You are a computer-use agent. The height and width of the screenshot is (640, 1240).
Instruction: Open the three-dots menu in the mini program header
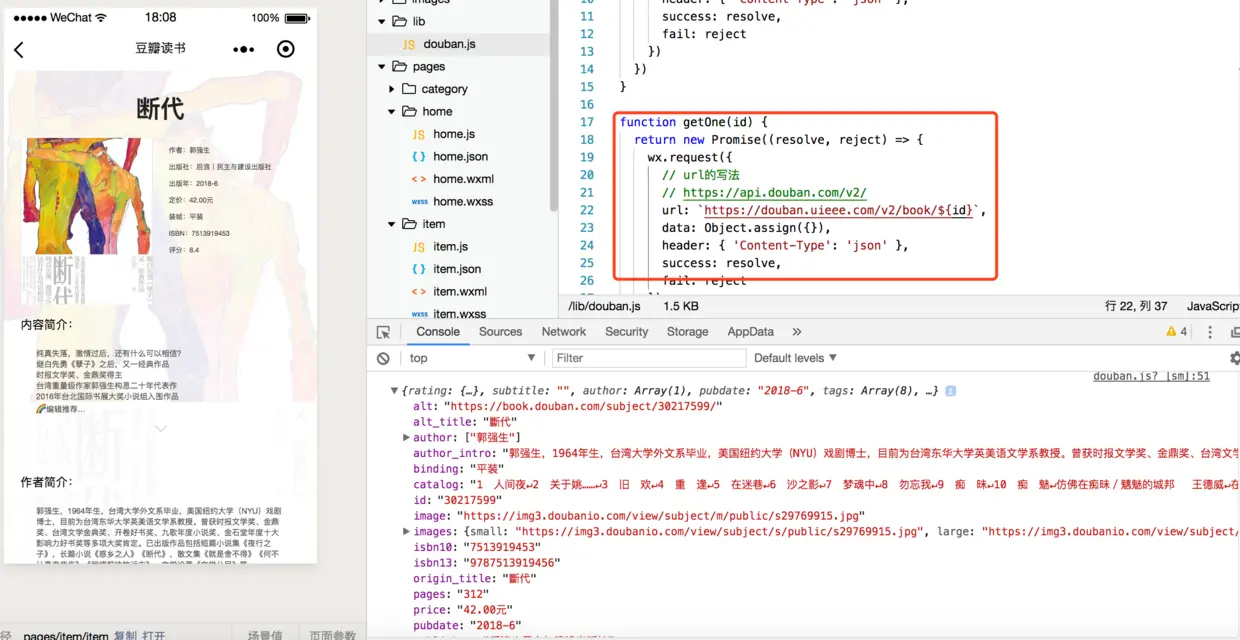click(x=243, y=49)
